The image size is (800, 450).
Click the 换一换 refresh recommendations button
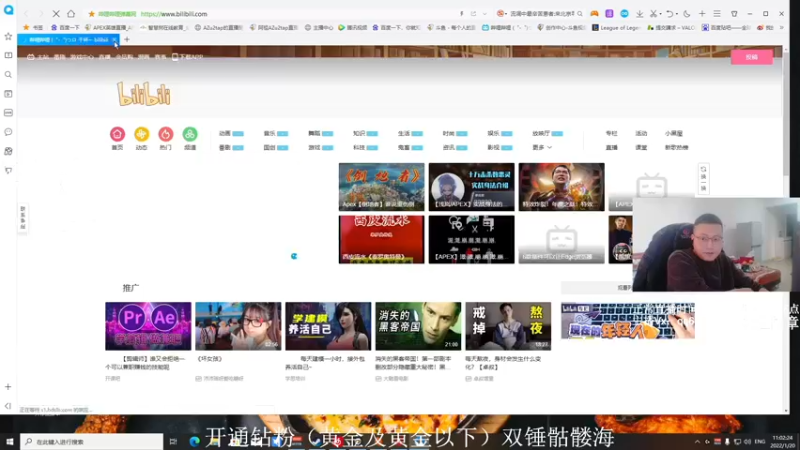pyautogui.click(x=704, y=179)
